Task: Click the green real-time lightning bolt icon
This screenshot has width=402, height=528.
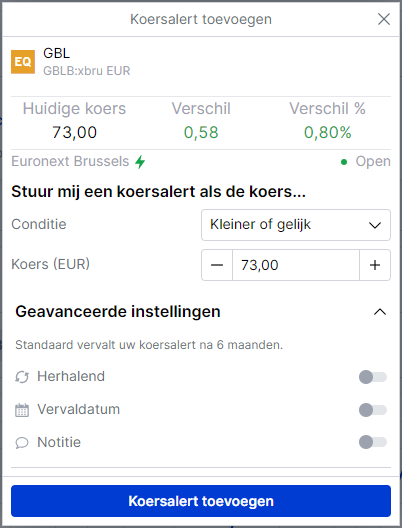Action: pos(140,162)
